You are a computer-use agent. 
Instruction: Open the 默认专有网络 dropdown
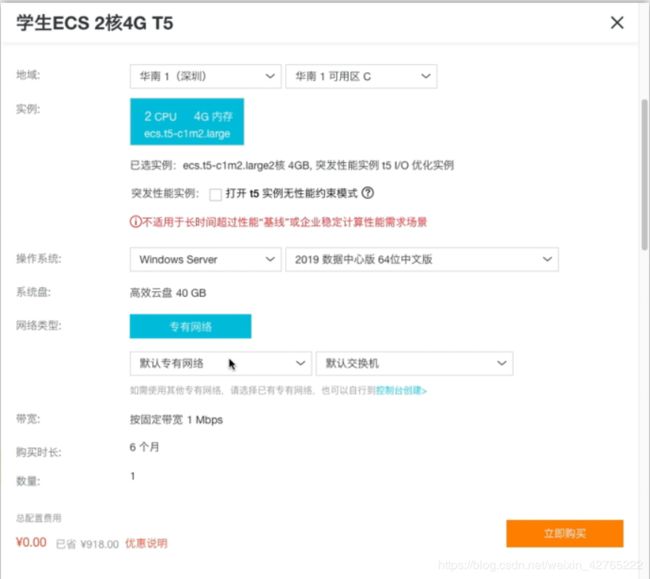(x=219, y=363)
